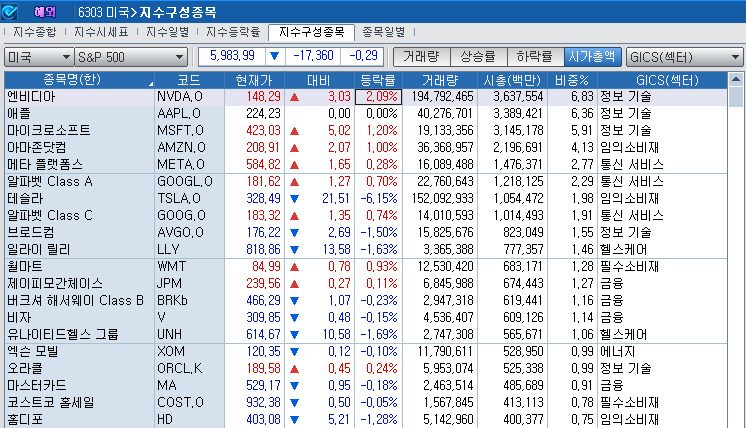746x428 pixels.
Task: Click the 종목명(한) column header
Action: click(x=79, y=80)
